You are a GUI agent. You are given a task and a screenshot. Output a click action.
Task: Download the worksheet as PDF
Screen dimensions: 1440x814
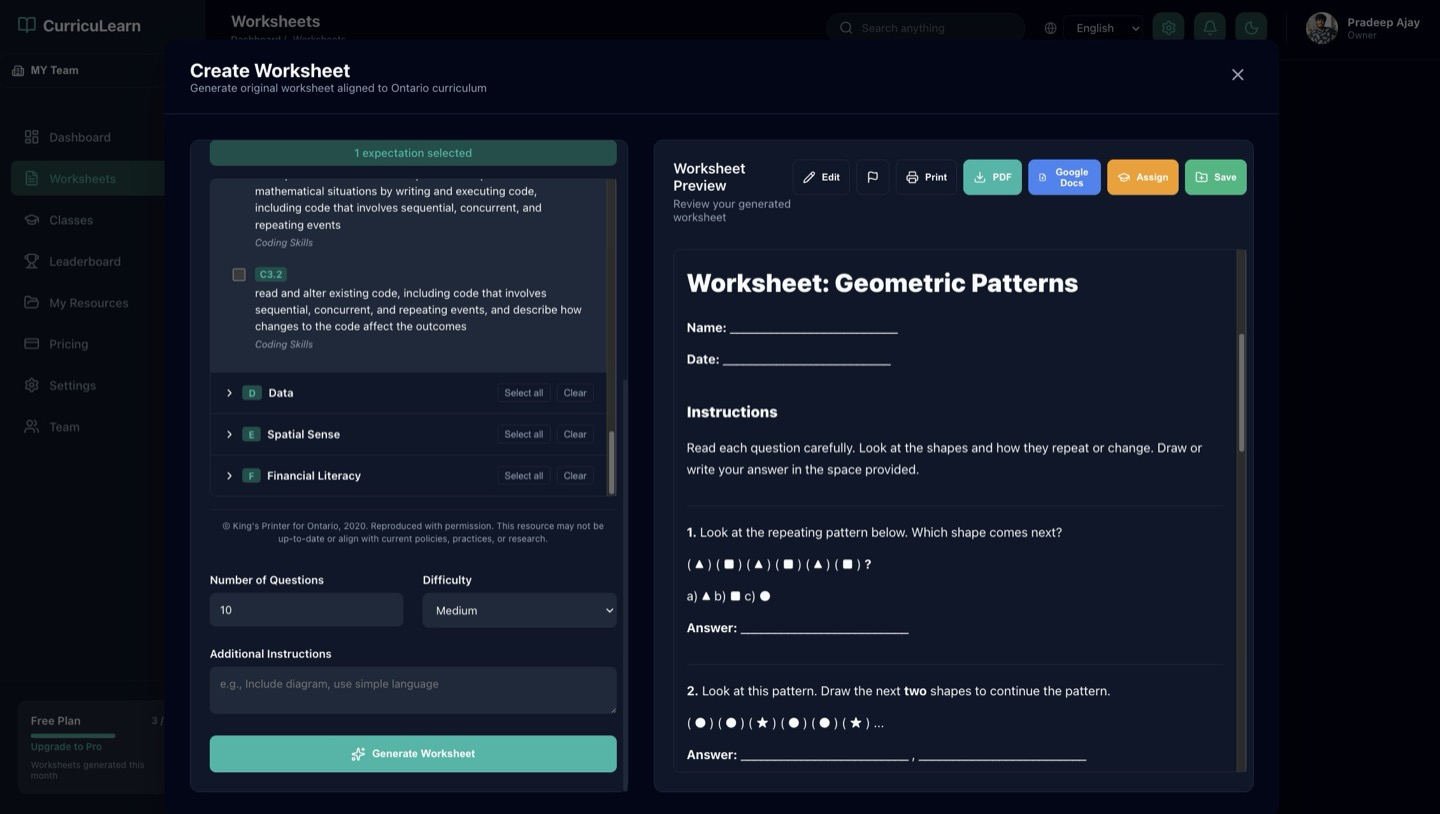[x=992, y=177]
